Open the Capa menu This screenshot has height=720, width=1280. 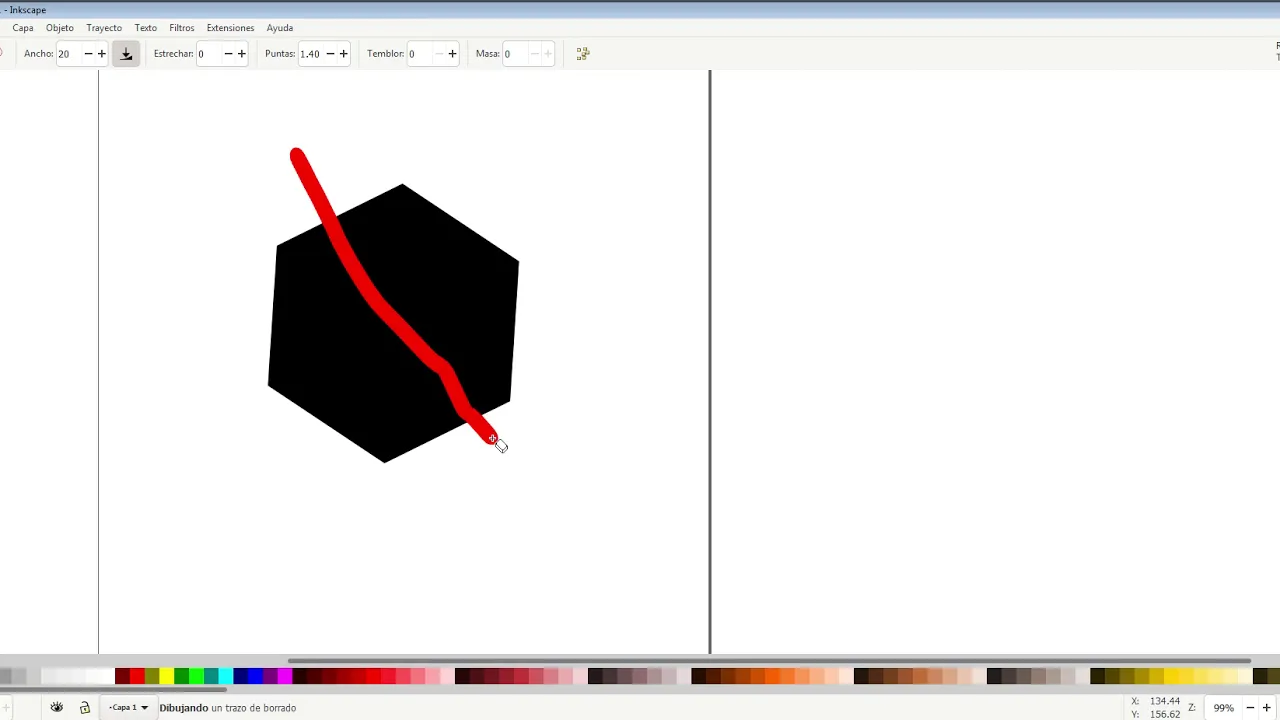(x=23, y=28)
